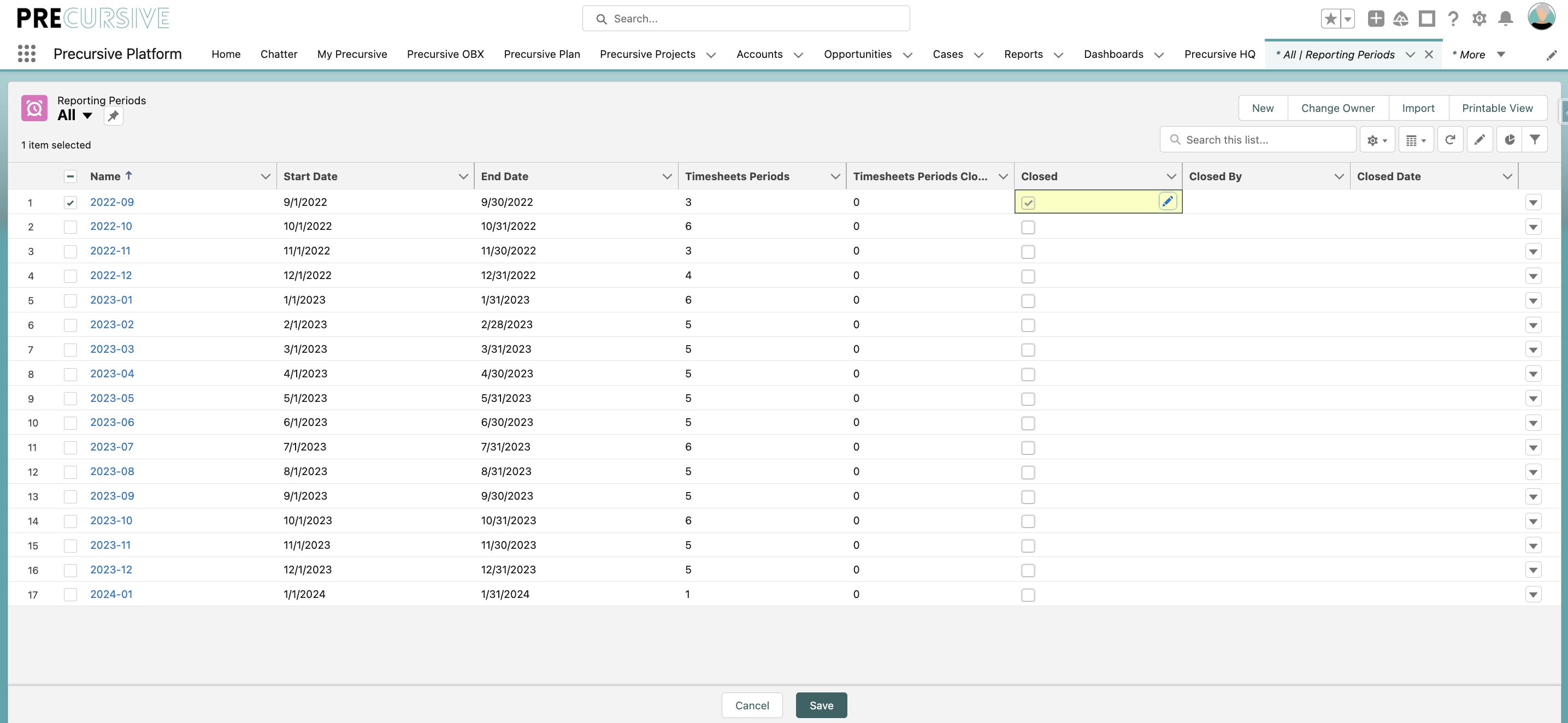Check the Closed box for 2024-01
Image resolution: width=1568 pixels, height=723 pixels.
click(1028, 595)
